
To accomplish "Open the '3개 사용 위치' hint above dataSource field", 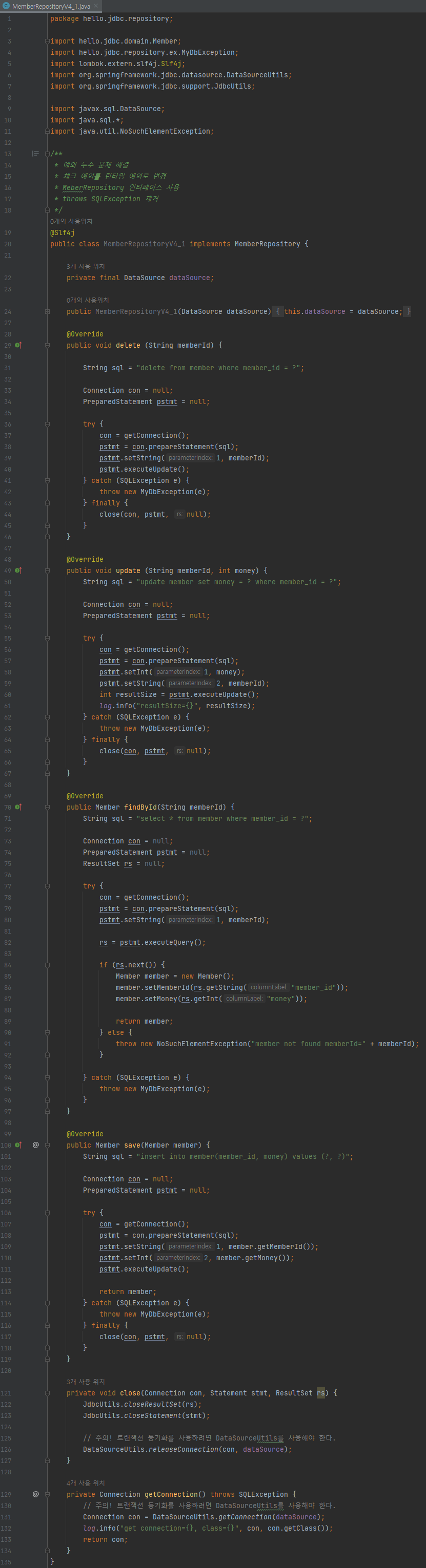I will [x=86, y=266].
